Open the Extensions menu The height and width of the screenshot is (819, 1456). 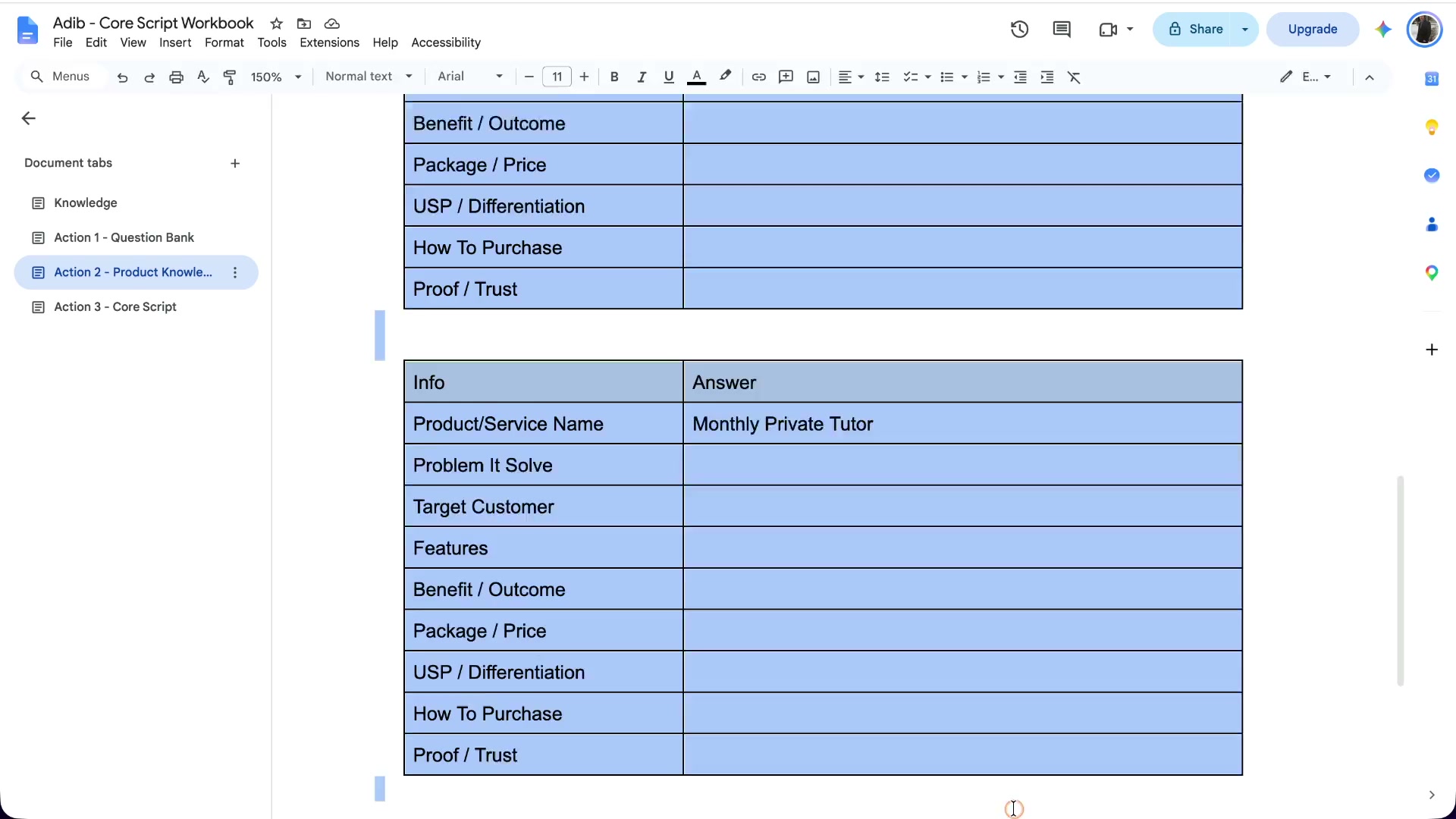pos(329,42)
